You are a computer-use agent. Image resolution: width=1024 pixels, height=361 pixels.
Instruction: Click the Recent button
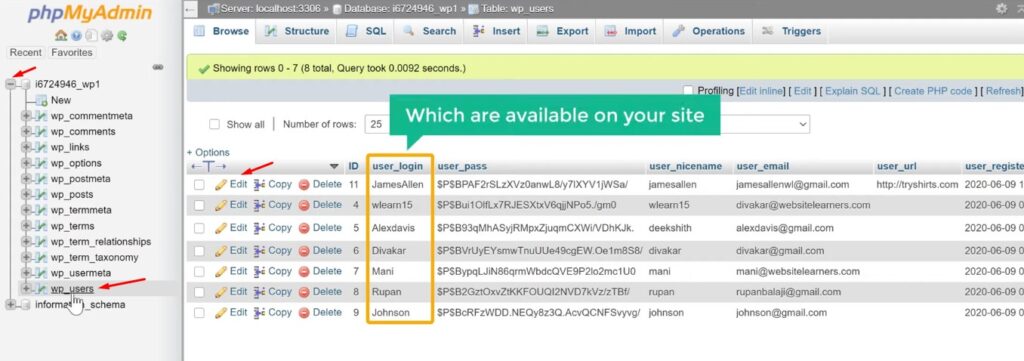(x=26, y=52)
